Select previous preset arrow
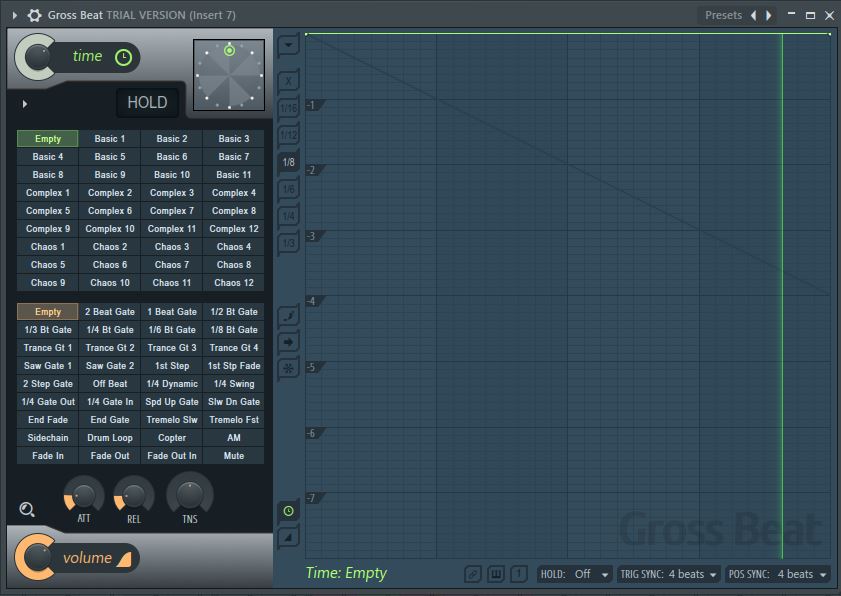Image resolution: width=841 pixels, height=596 pixels. point(754,15)
